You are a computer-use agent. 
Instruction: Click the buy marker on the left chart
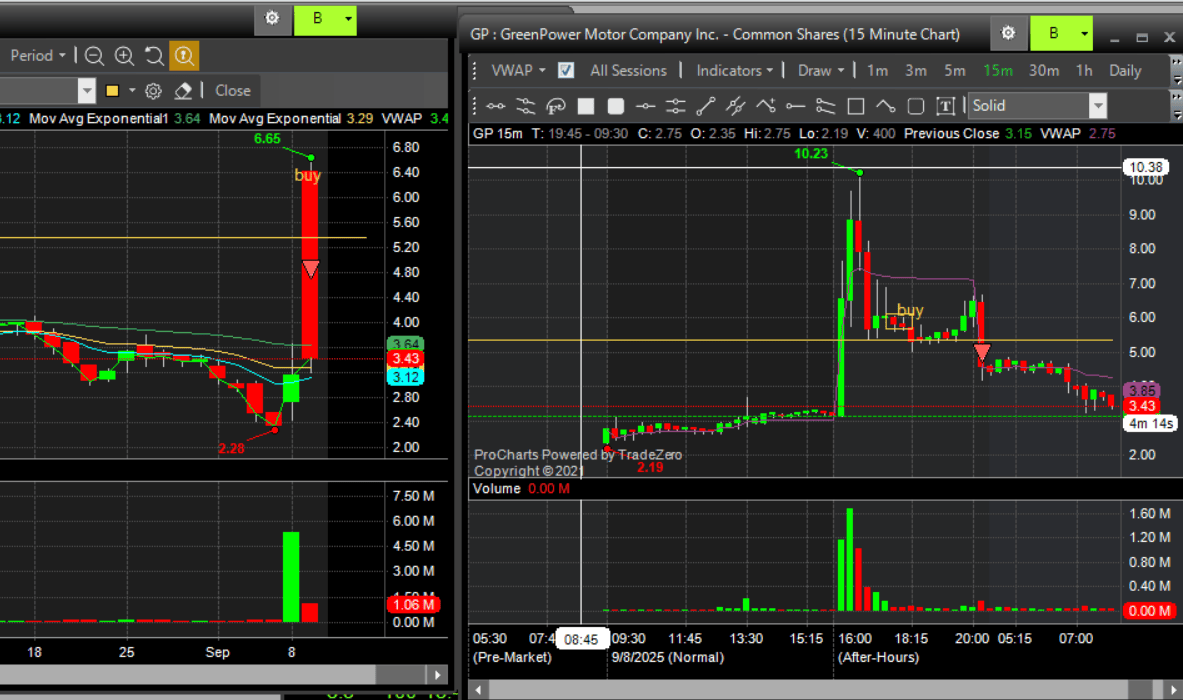pyautogui.click(x=307, y=175)
